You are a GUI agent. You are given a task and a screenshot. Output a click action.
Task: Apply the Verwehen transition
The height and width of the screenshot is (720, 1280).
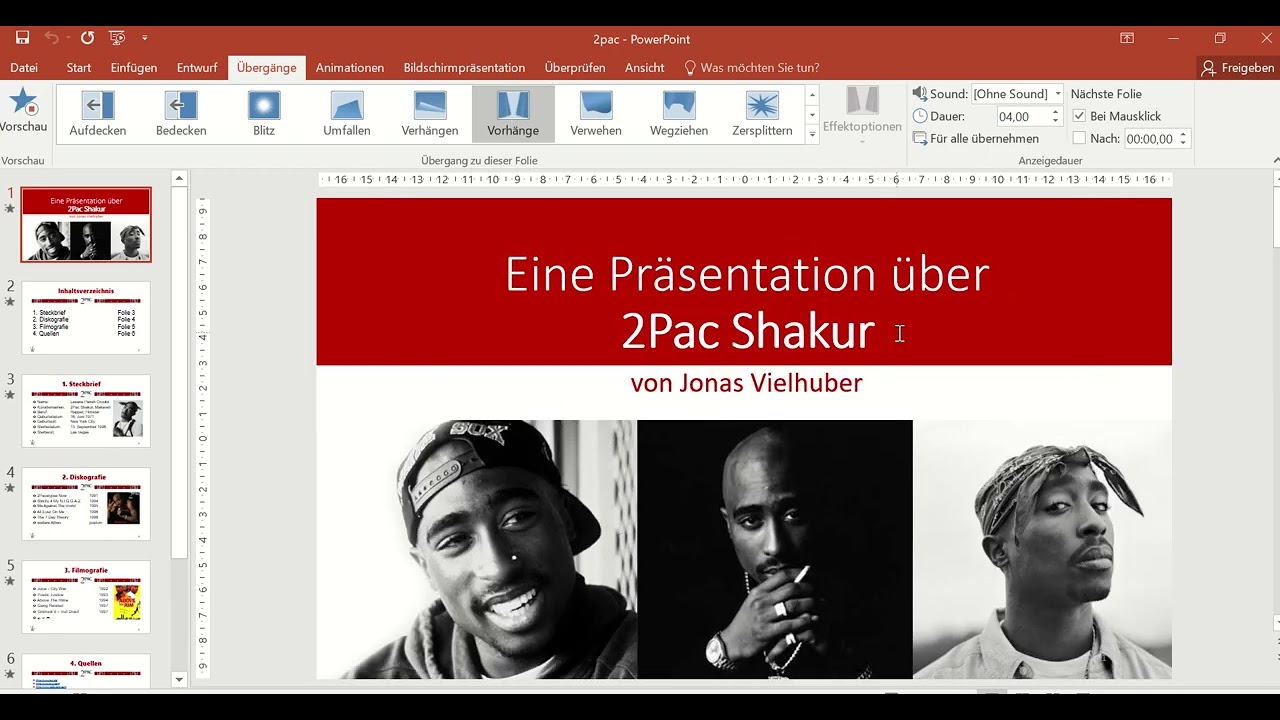(x=596, y=114)
